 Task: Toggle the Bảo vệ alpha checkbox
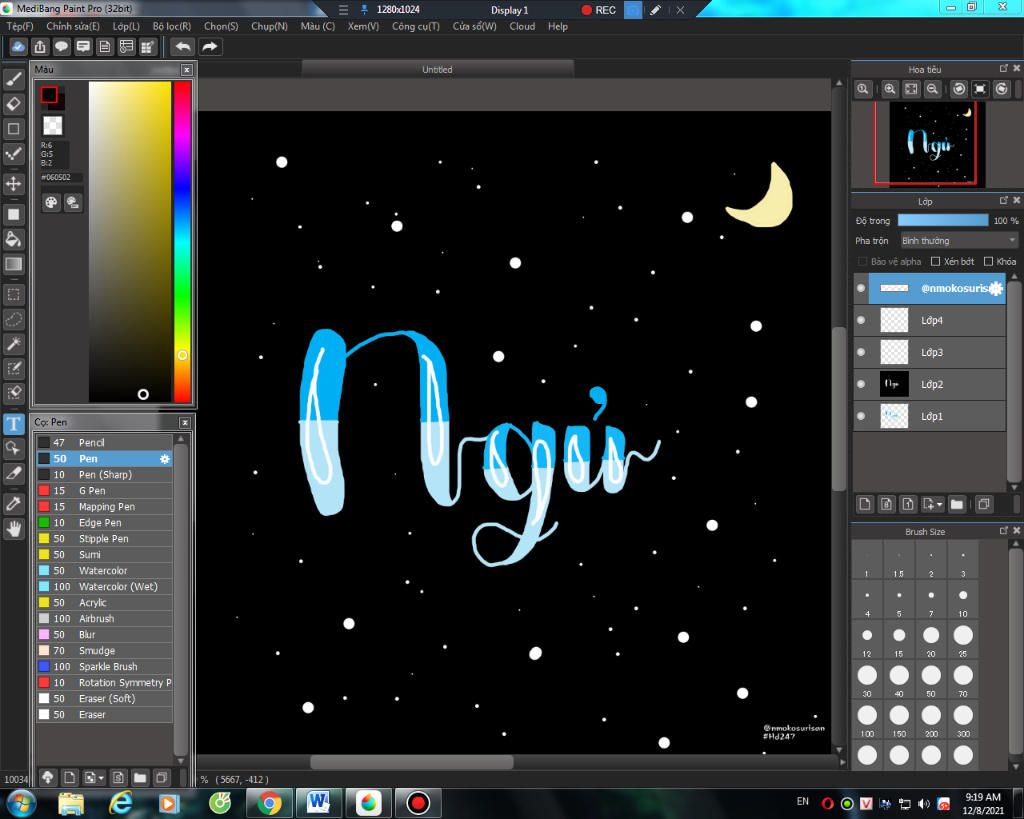click(x=862, y=261)
